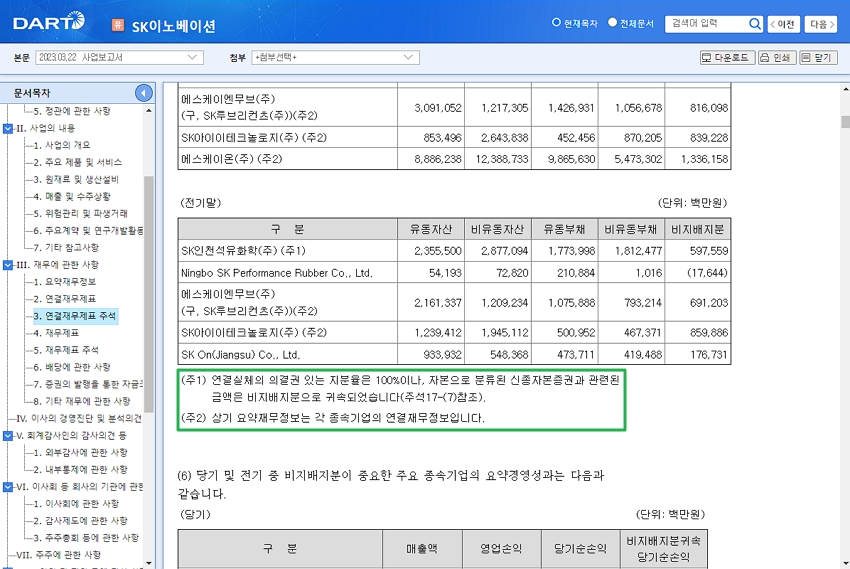The height and width of the screenshot is (569, 850).
Task: Collapse the II. 사업의 내용 tree node
Action: (x=8, y=128)
